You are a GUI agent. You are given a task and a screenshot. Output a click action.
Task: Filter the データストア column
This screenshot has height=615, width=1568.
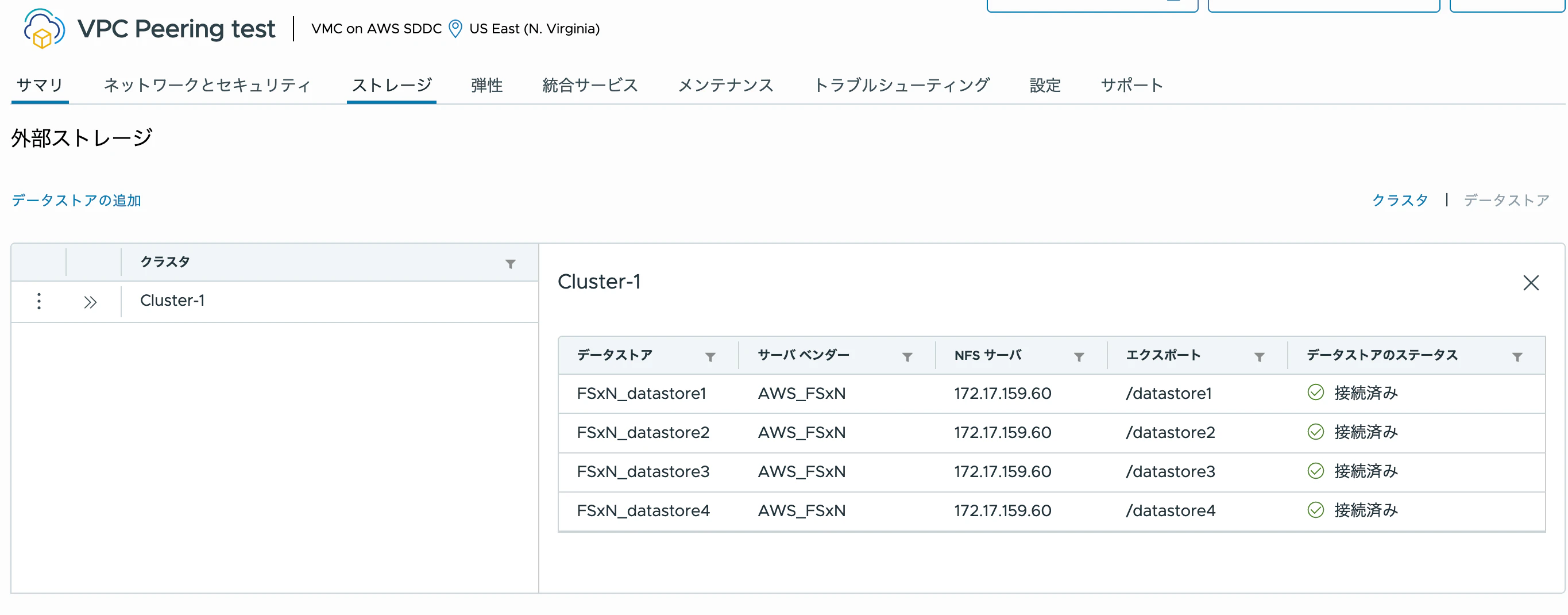point(710,357)
